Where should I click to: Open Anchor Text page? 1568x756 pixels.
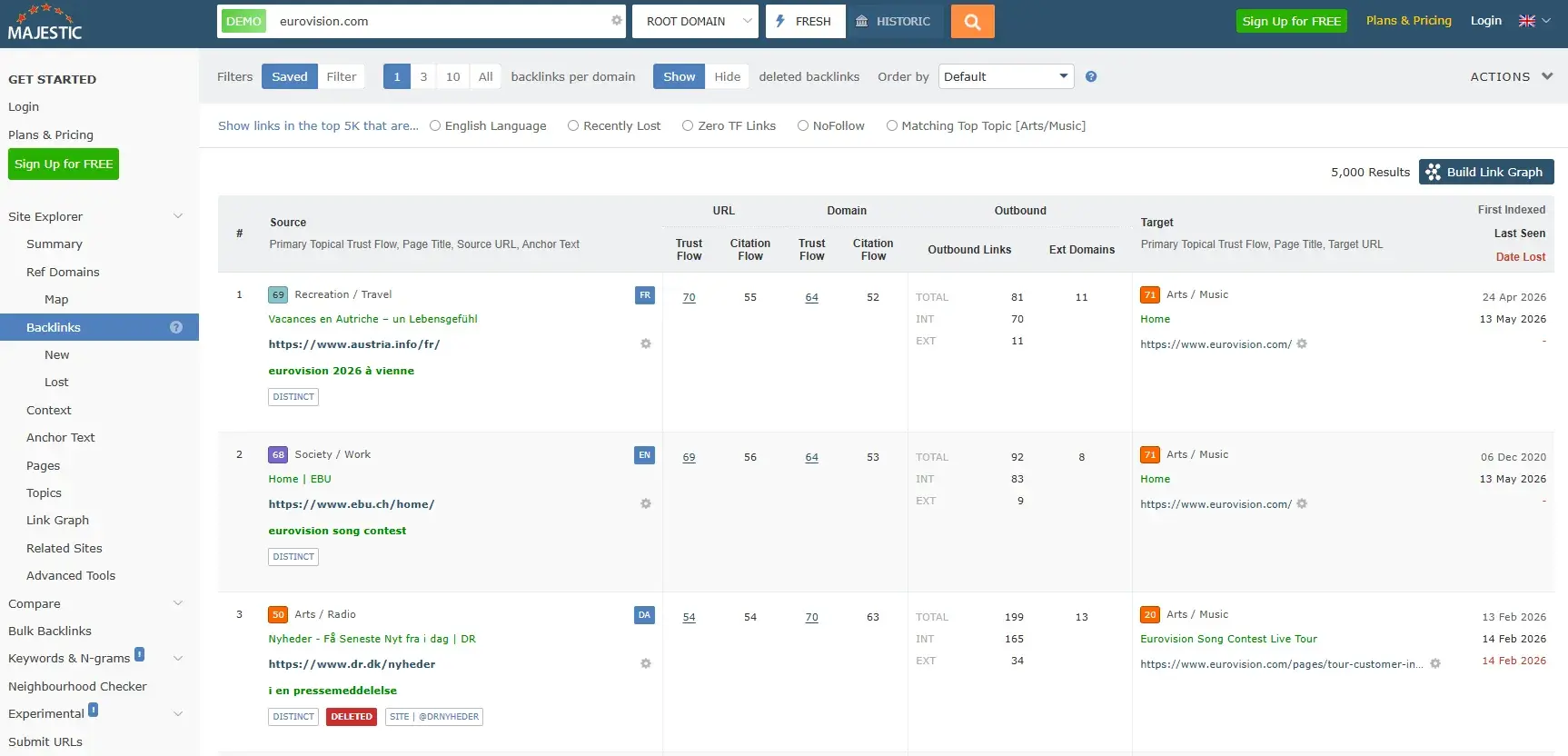(61, 437)
